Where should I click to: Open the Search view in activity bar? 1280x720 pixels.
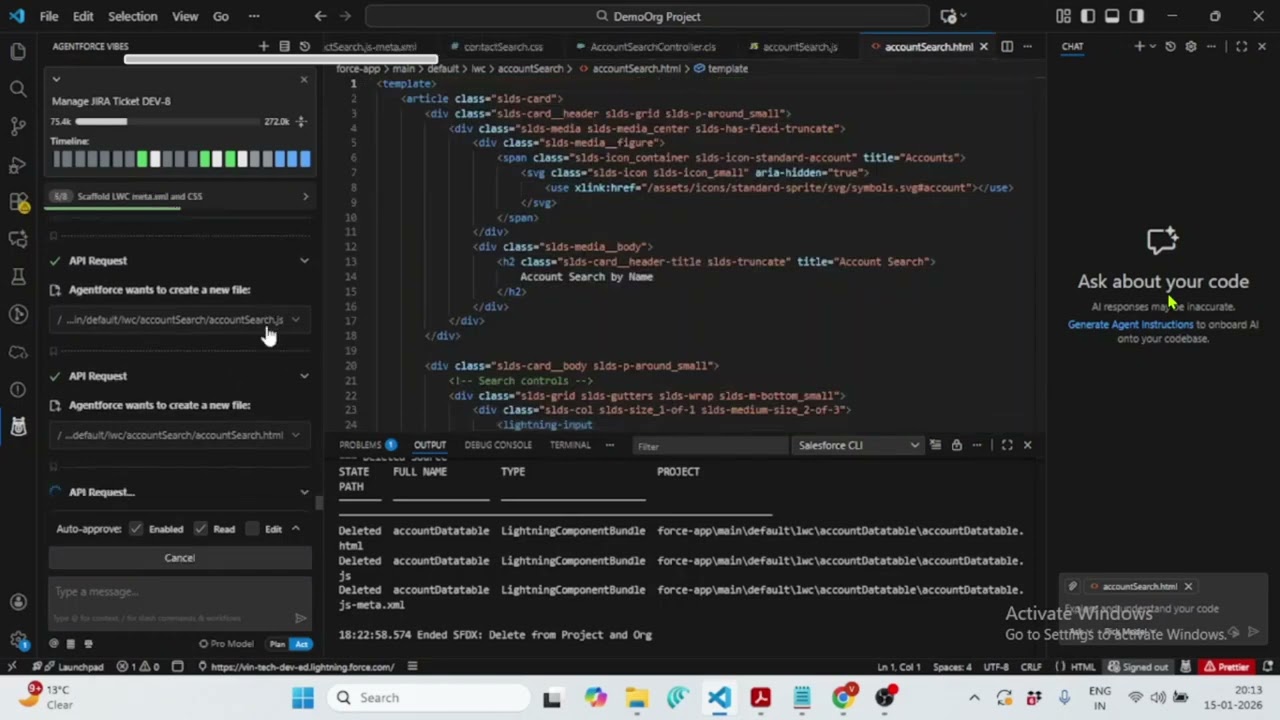[x=17, y=89]
